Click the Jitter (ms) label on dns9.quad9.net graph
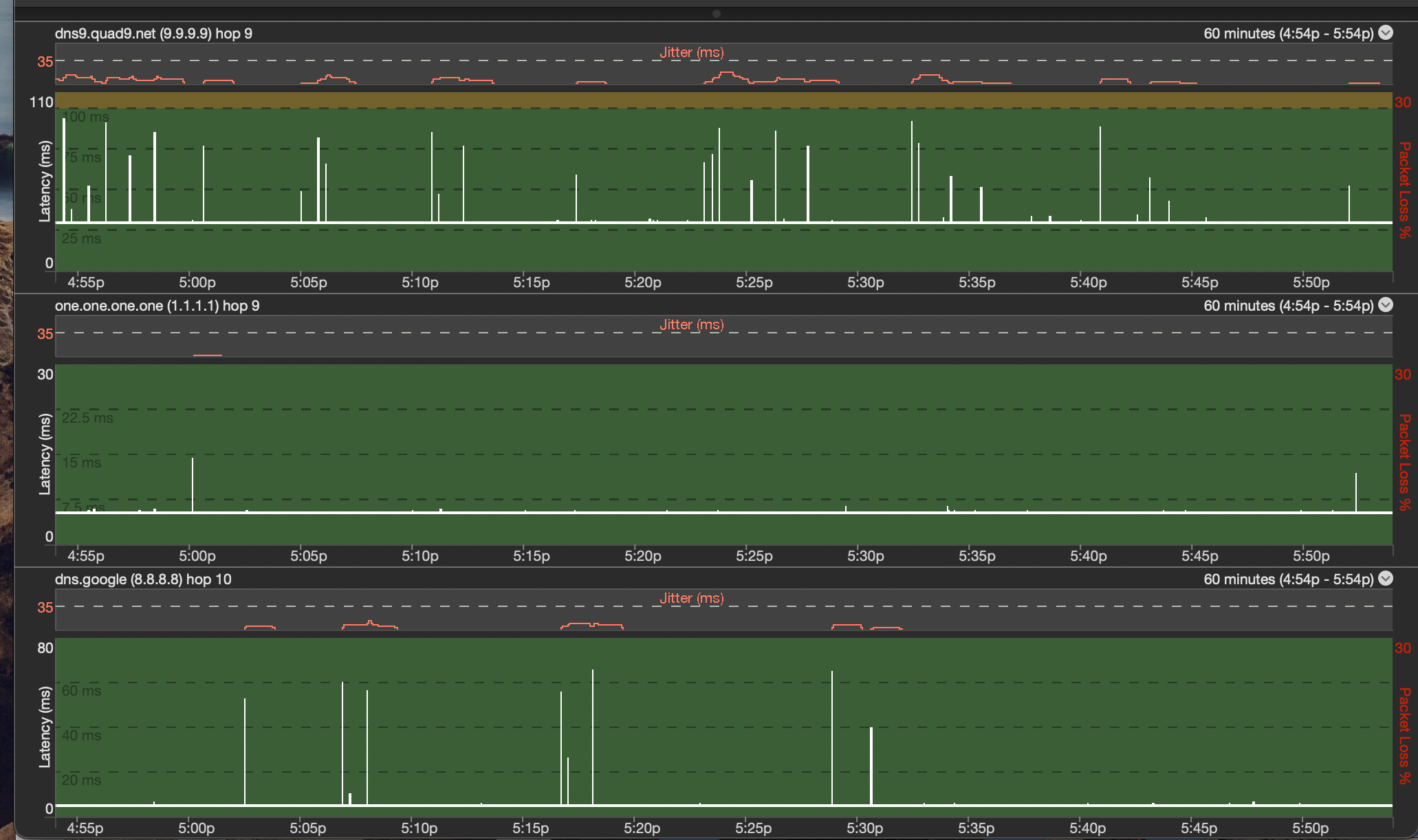The image size is (1418, 840). 691,52
